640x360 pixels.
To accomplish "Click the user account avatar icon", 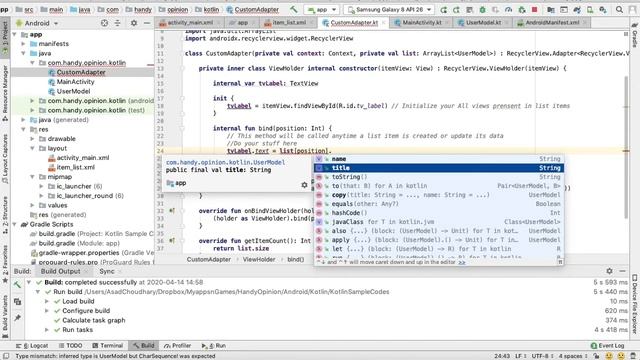I will [x=632, y=9].
